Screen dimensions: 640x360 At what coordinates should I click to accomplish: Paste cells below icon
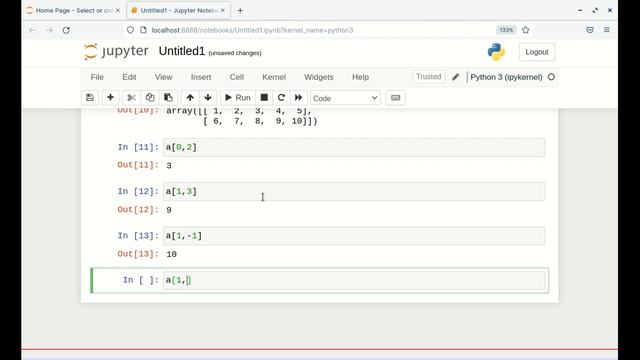(168, 98)
